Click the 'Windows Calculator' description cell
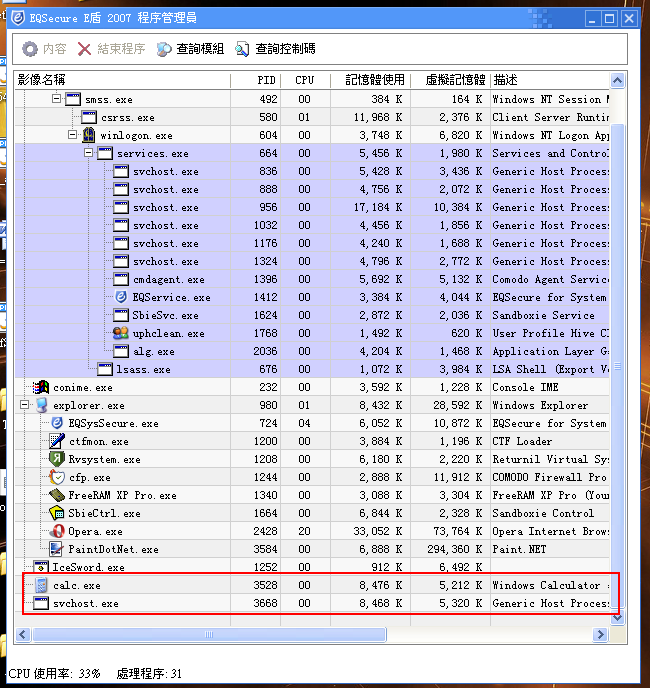Image resolution: width=650 pixels, height=688 pixels. [x=550, y=585]
